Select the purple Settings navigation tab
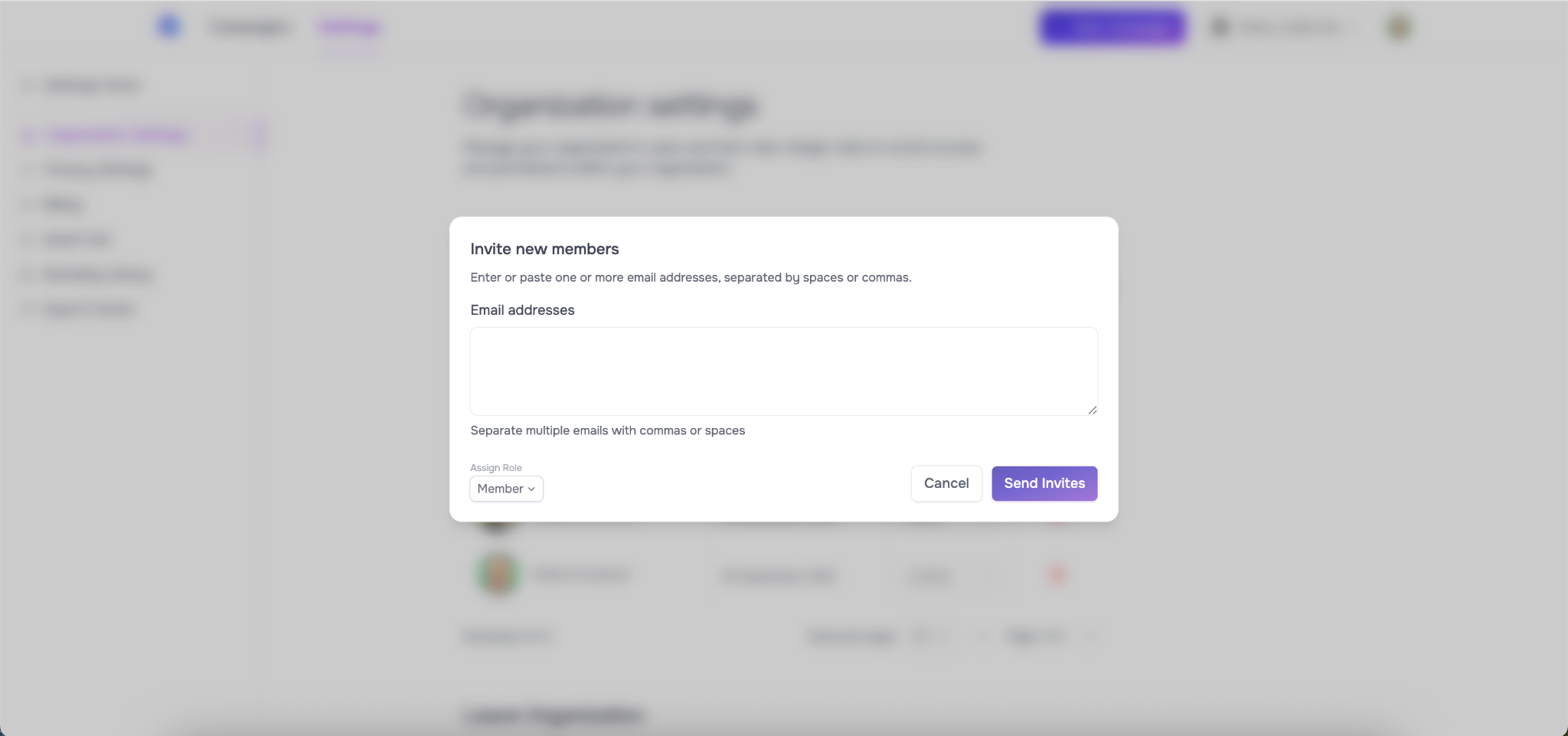The image size is (1568, 736). pyautogui.click(x=350, y=28)
